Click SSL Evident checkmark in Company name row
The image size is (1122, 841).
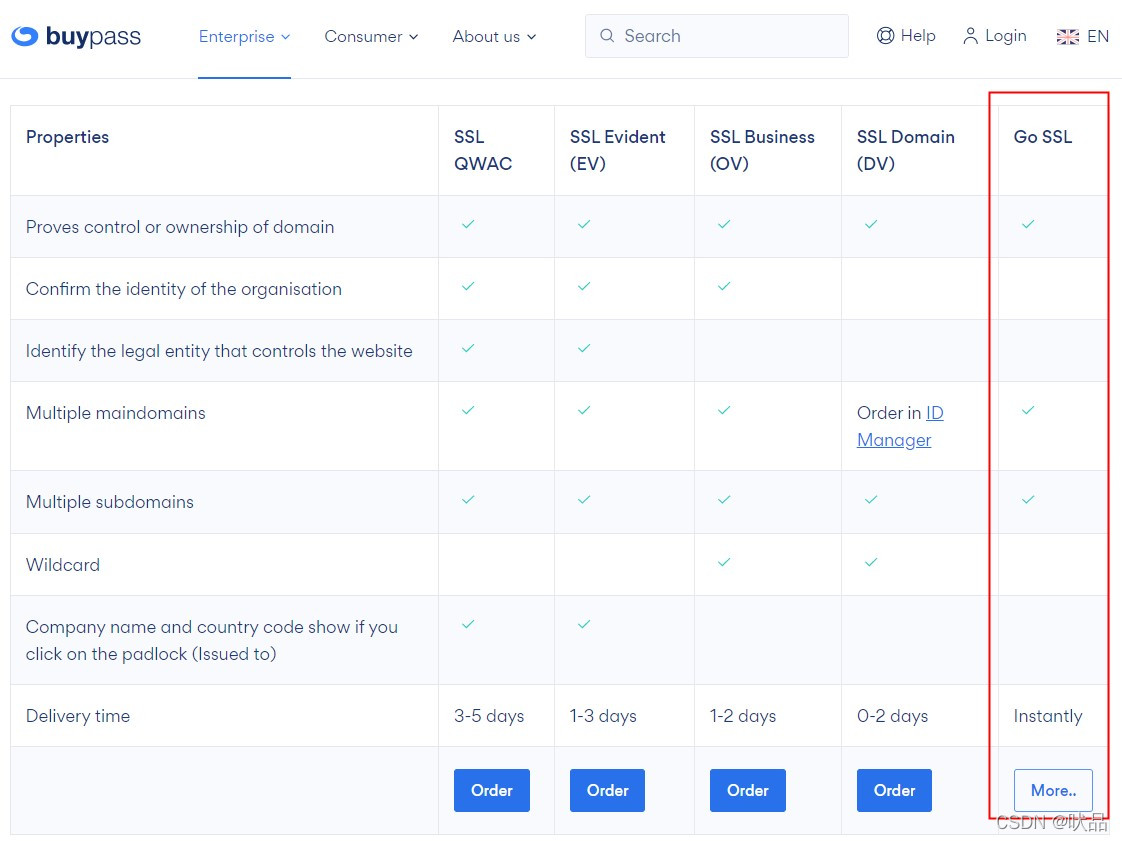[584, 624]
